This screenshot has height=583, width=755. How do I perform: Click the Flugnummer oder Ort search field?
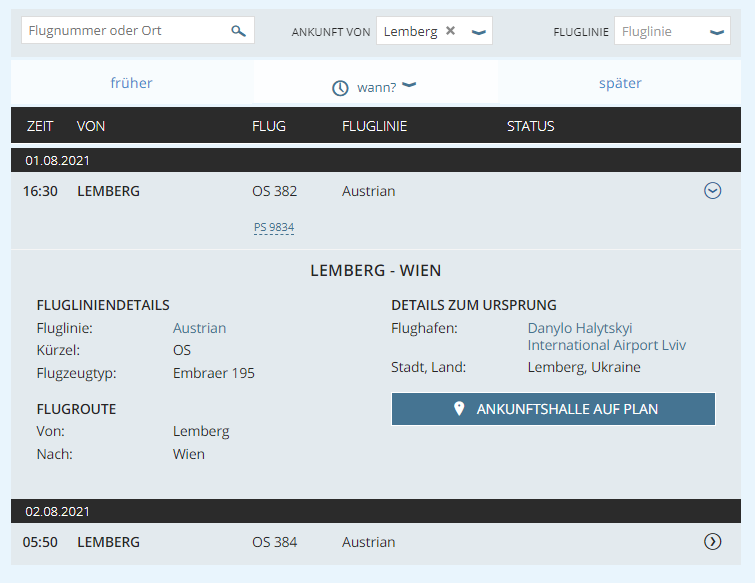click(125, 31)
